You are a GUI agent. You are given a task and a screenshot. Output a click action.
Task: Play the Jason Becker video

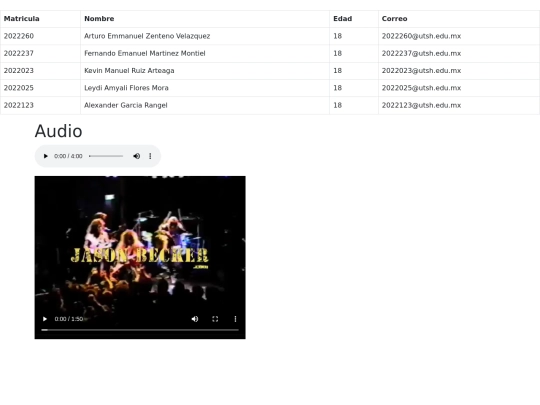point(45,319)
